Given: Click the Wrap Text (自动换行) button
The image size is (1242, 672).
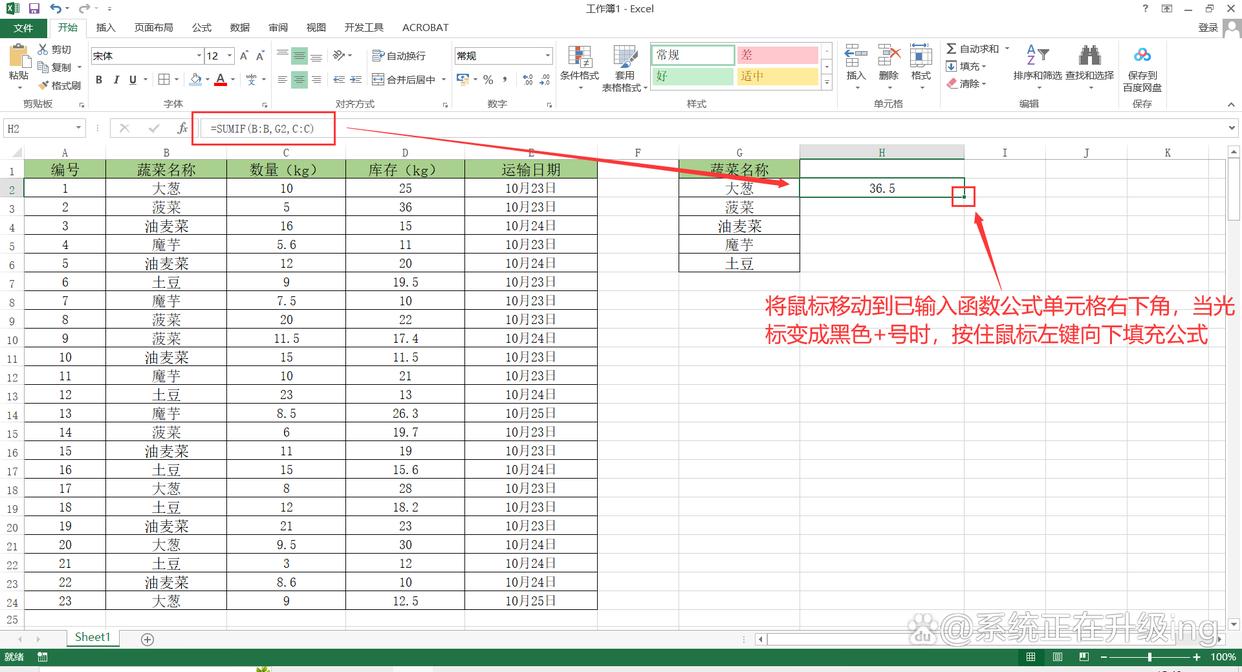Looking at the screenshot, I should (399, 56).
